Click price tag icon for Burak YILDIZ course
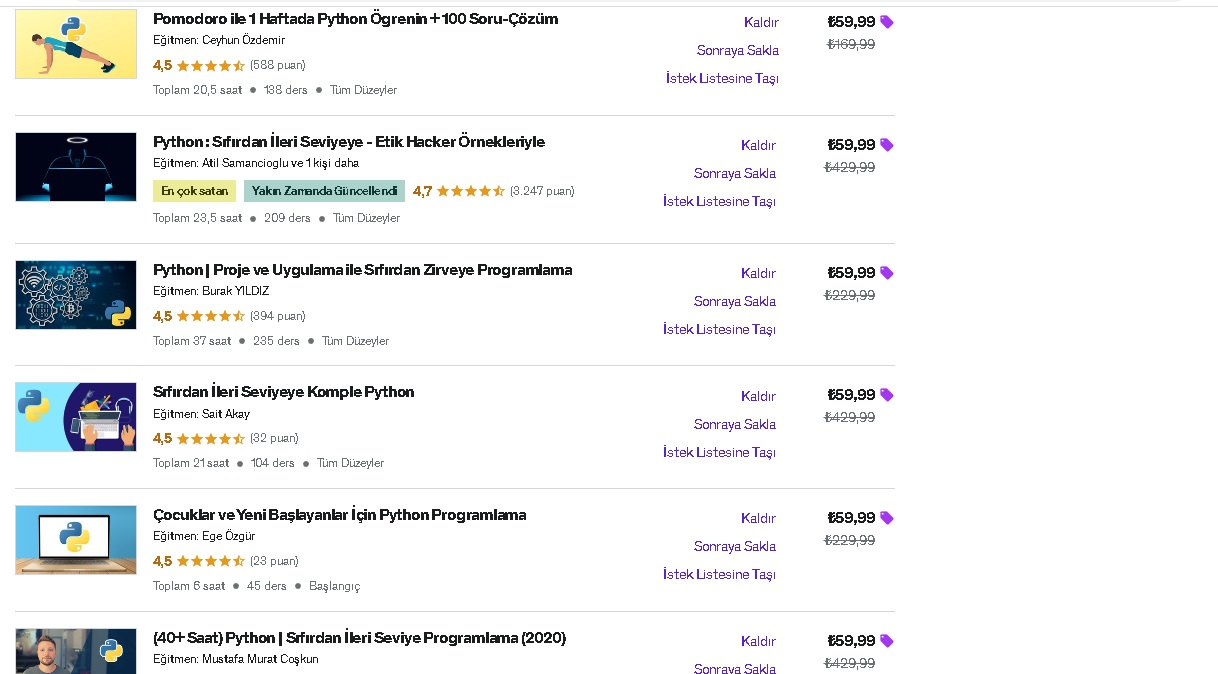Screen dimensions: 1218x674 coord(887,273)
